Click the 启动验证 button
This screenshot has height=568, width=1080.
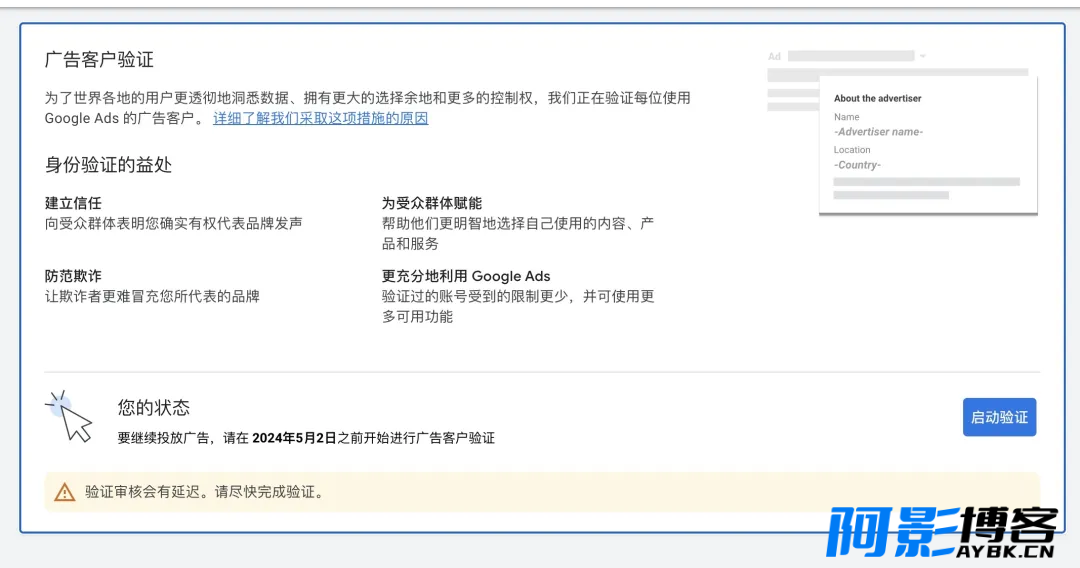tap(999, 417)
